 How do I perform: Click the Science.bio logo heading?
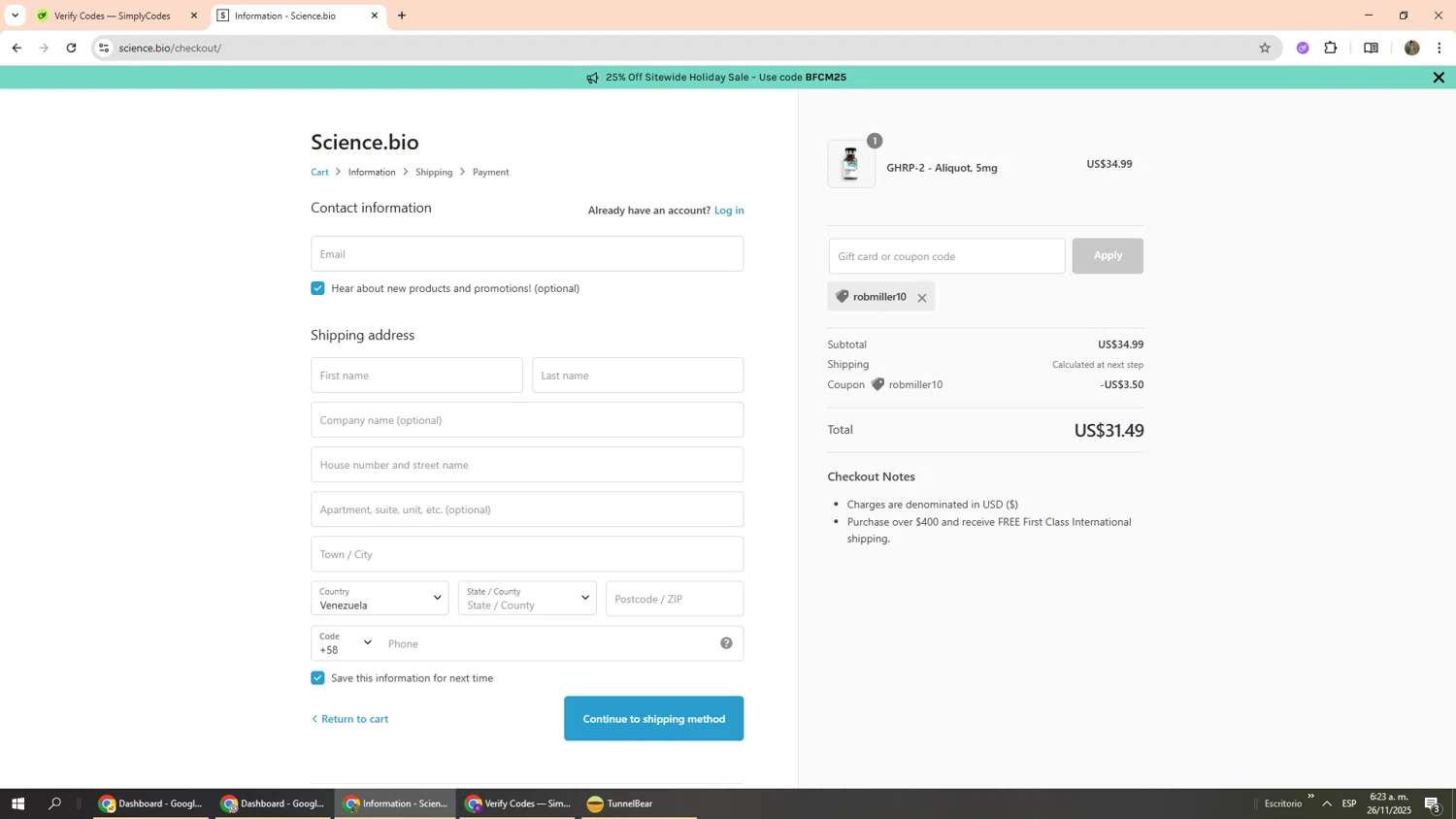(365, 142)
